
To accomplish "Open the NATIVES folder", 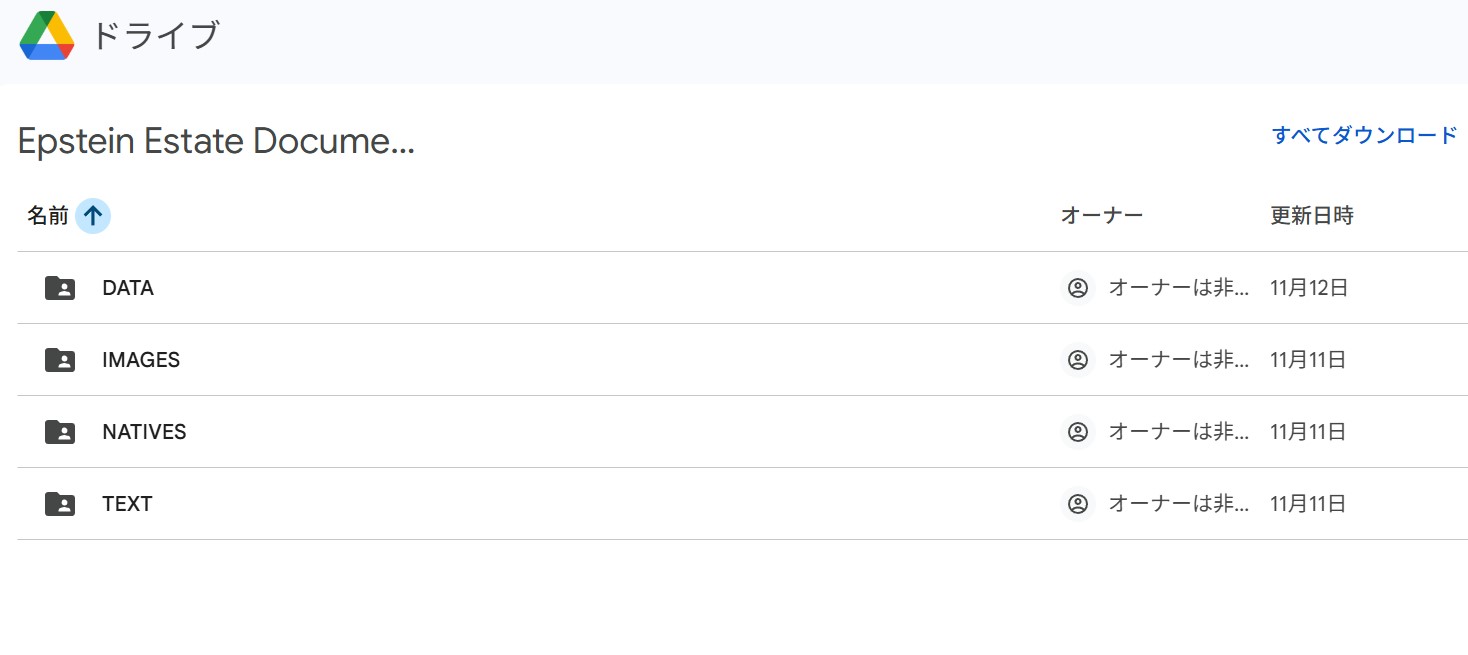I will (x=144, y=432).
